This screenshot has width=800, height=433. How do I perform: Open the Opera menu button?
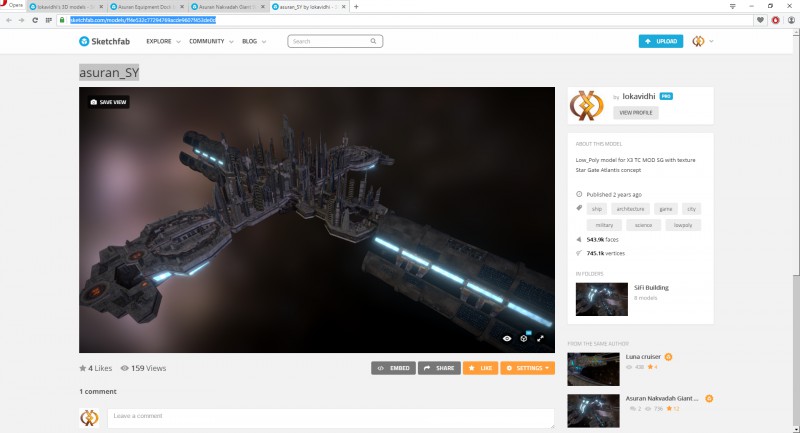[12, 5]
